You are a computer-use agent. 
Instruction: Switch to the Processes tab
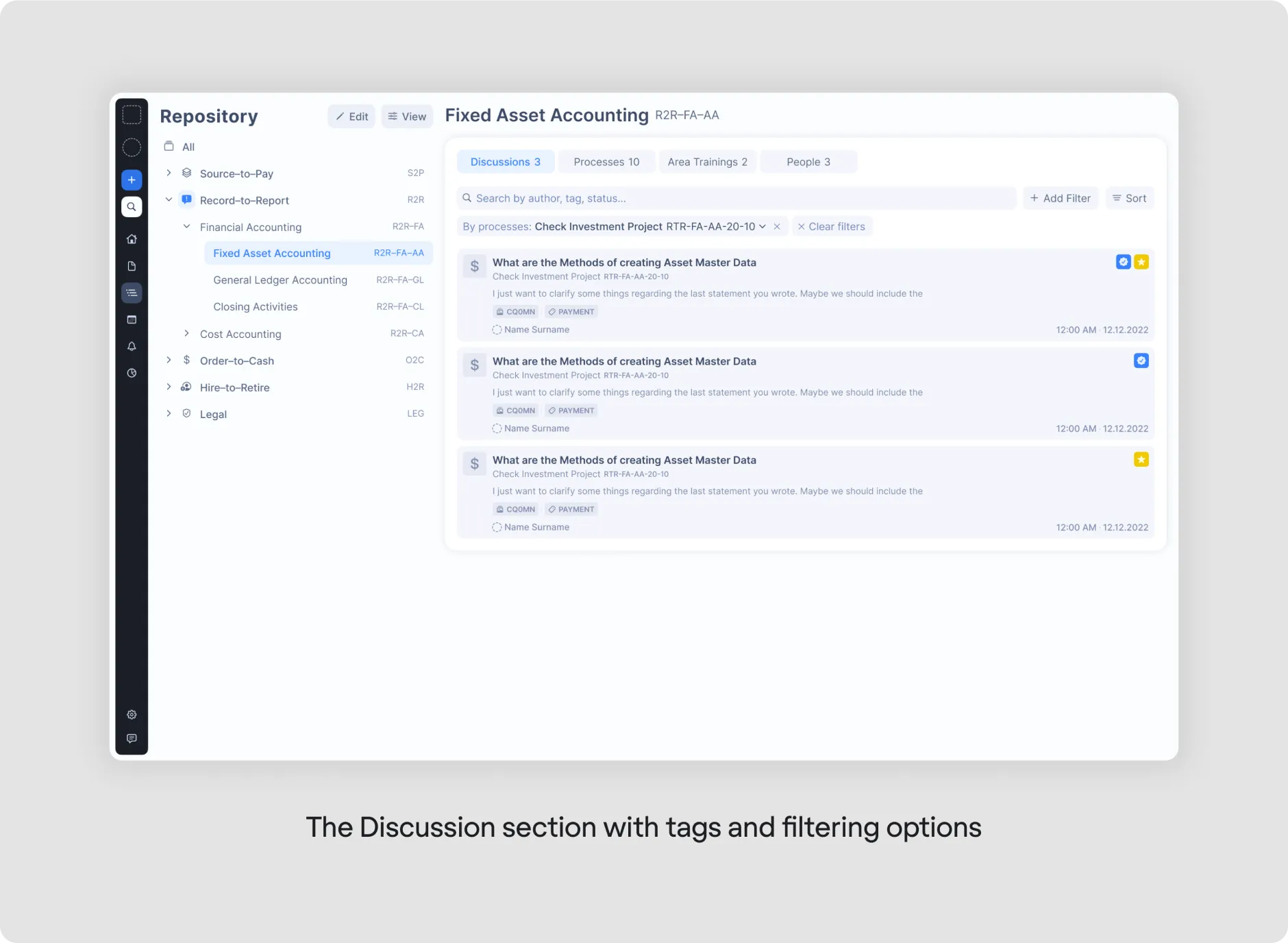(x=606, y=162)
